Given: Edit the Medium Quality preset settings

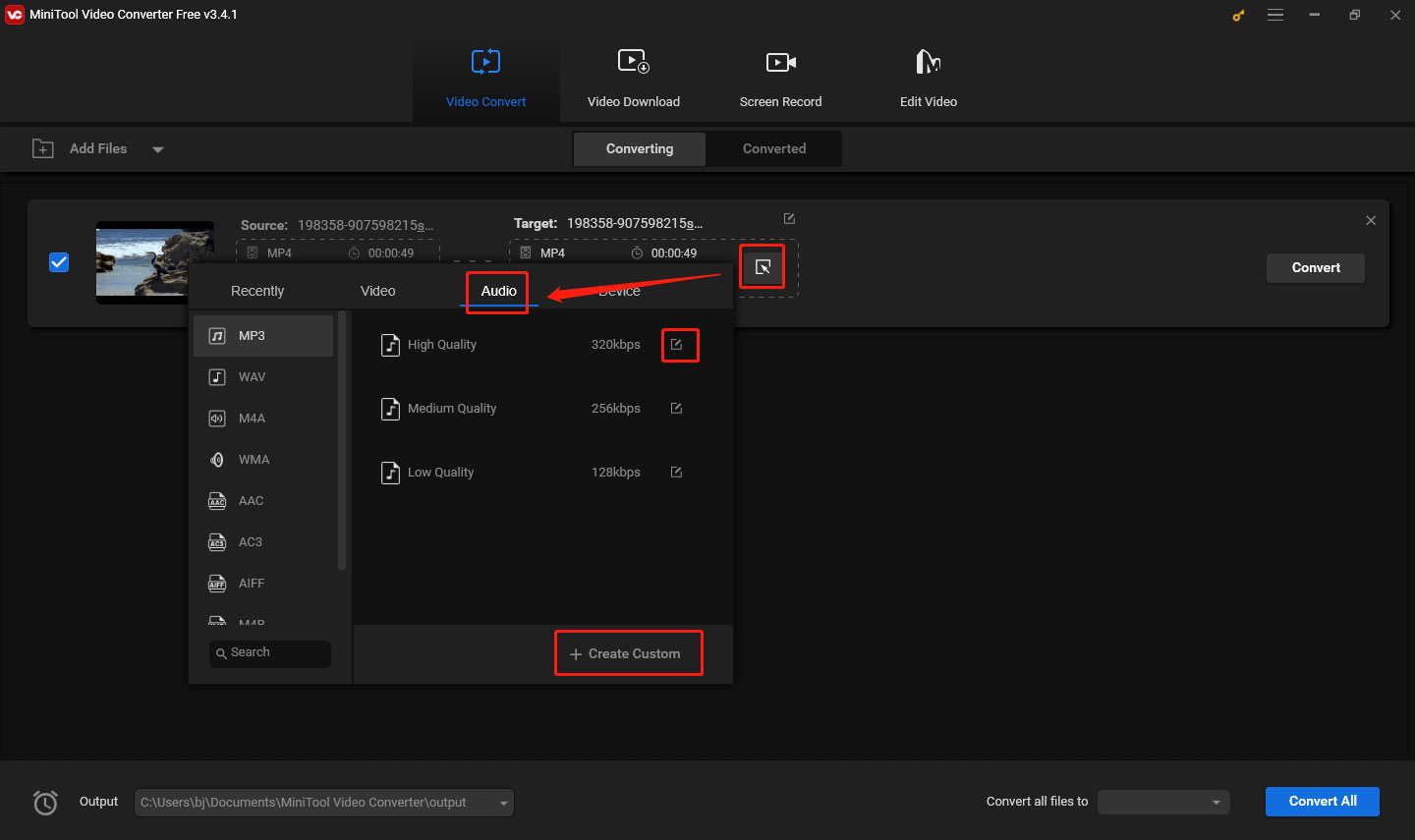Looking at the screenshot, I should click(676, 409).
